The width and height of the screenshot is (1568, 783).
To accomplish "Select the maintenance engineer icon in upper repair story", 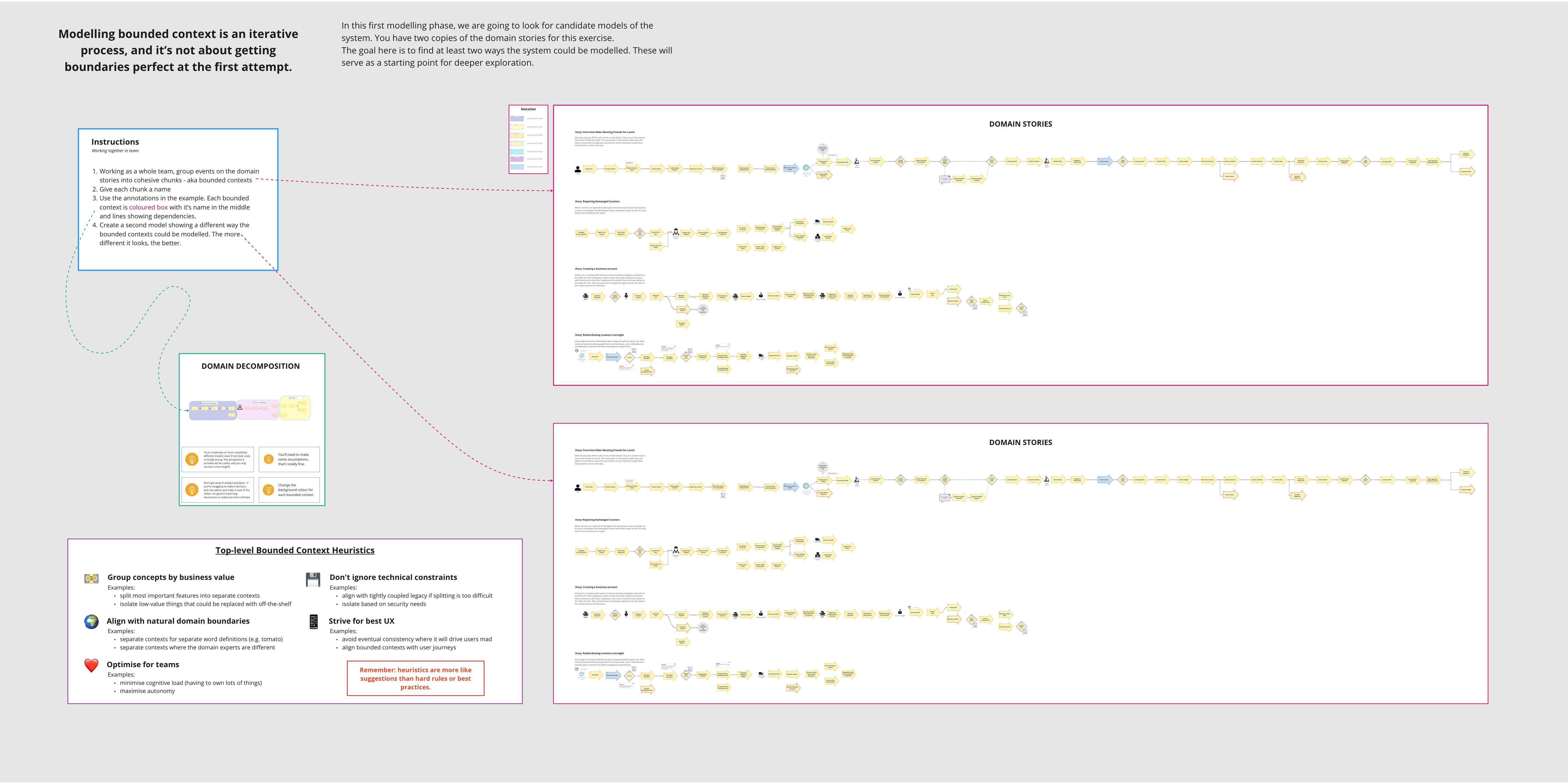I will [676, 231].
